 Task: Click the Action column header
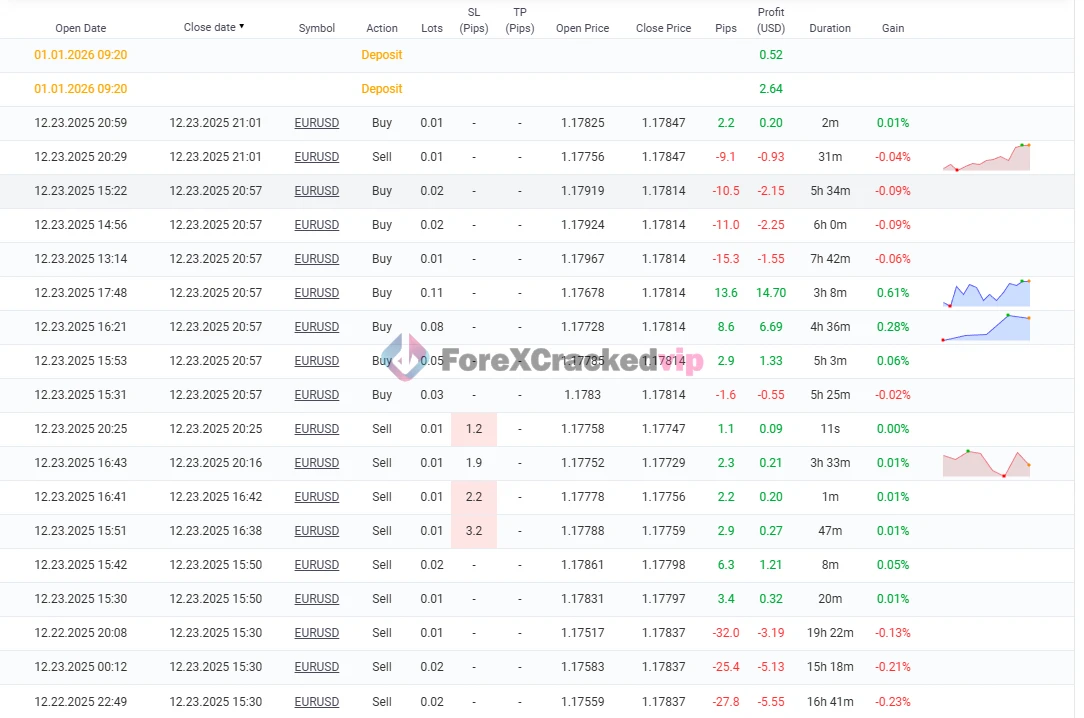381,28
